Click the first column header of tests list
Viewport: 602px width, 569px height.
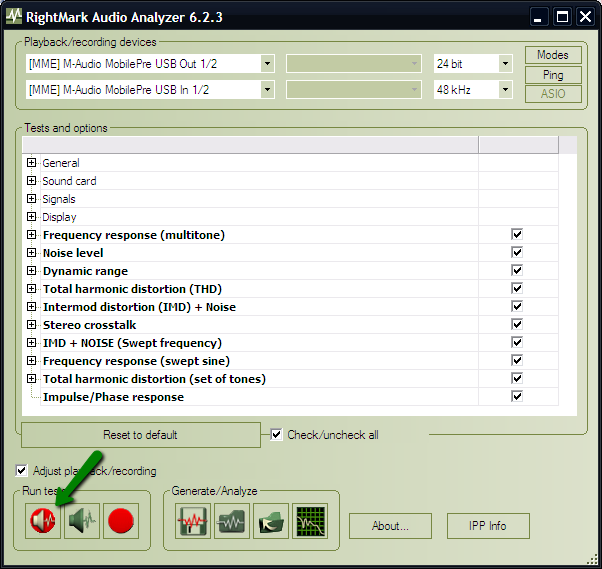pyautogui.click(x=250, y=145)
